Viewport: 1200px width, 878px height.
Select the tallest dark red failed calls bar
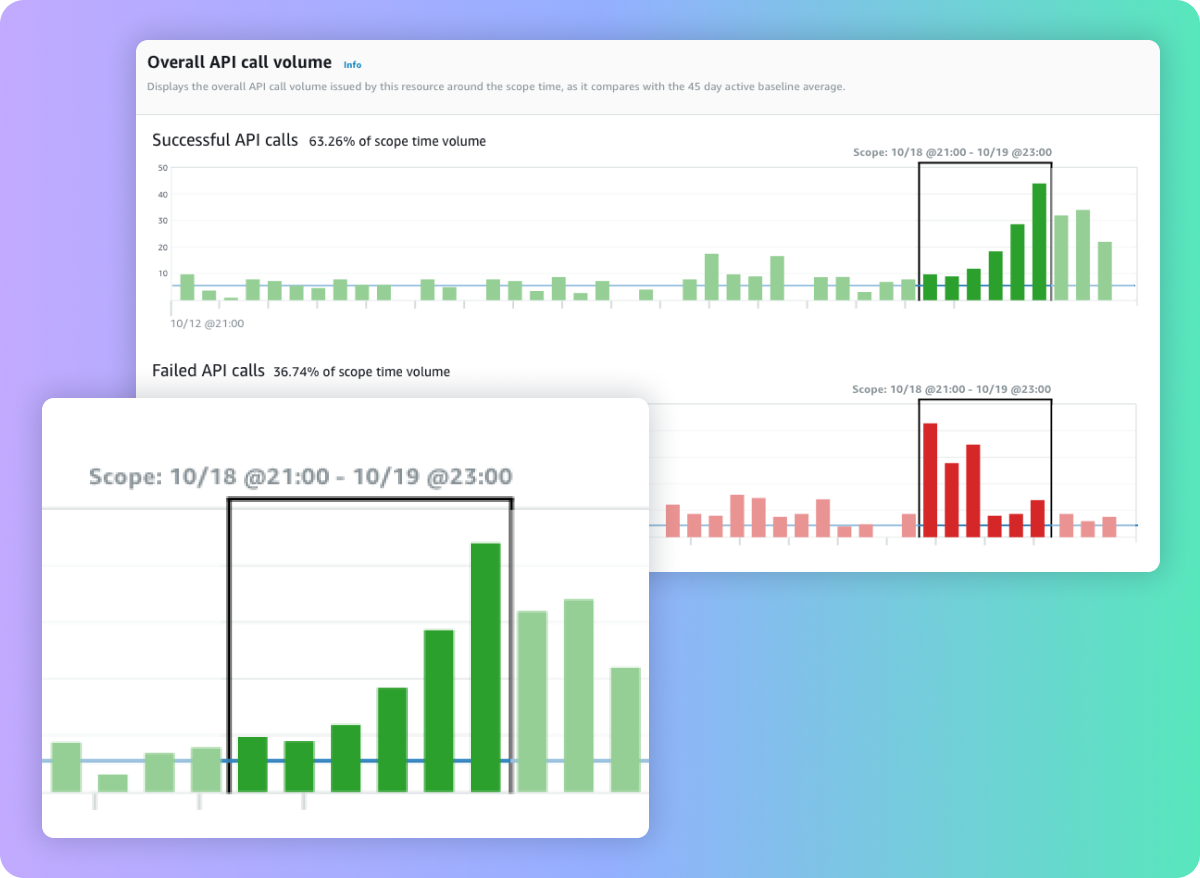pyautogui.click(x=930, y=480)
